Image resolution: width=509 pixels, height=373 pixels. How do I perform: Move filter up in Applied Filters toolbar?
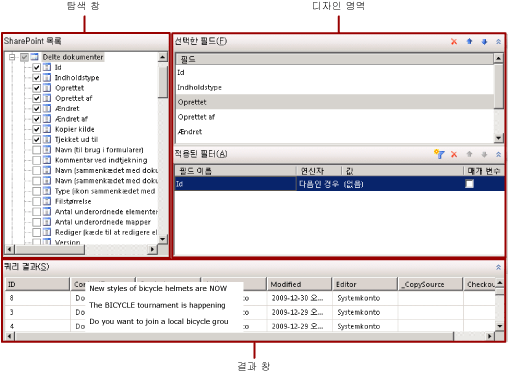[x=469, y=154]
